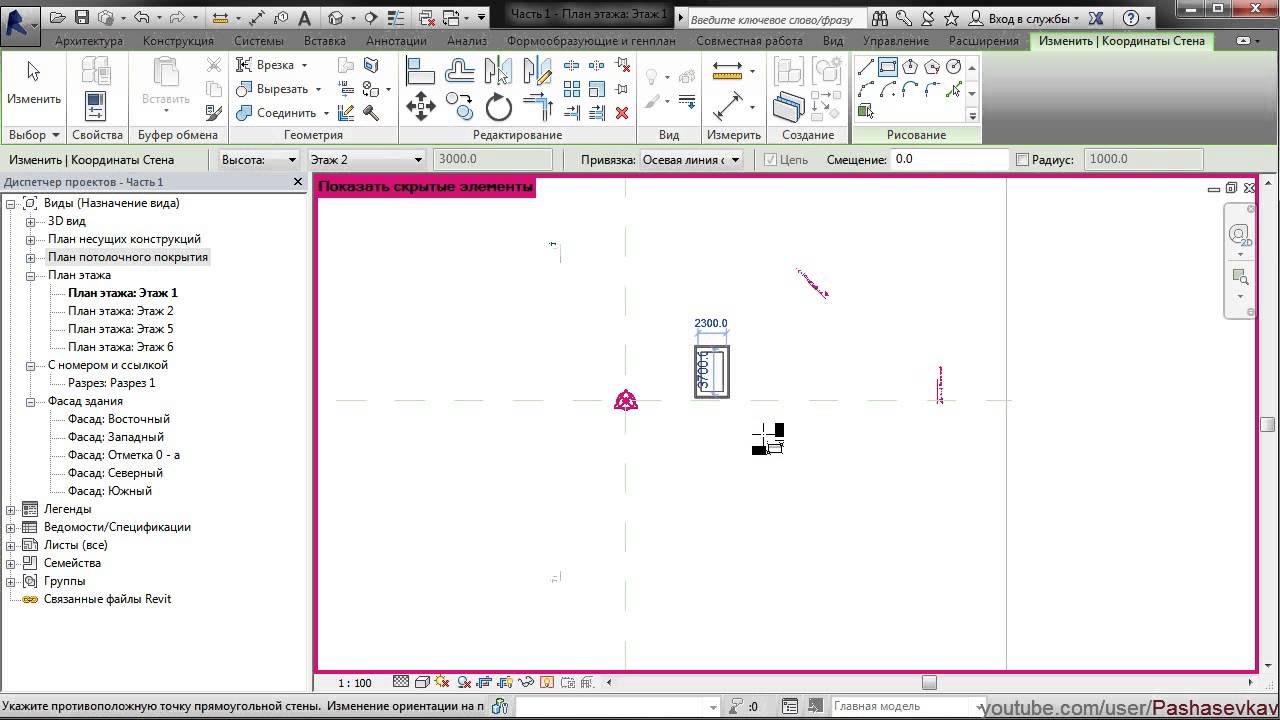Click the Visual Style cube icon
This screenshot has height=720, width=1280.
pos(422,682)
